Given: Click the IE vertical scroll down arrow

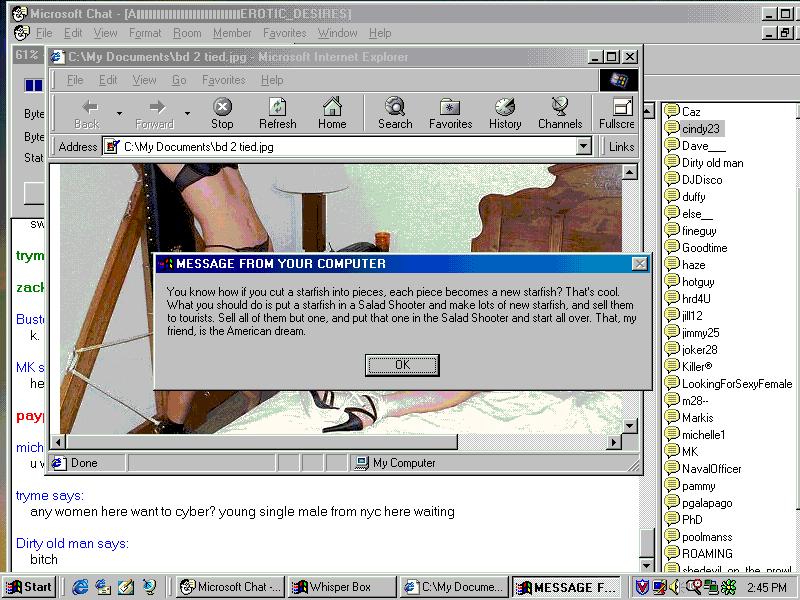Looking at the screenshot, I should 630,426.
